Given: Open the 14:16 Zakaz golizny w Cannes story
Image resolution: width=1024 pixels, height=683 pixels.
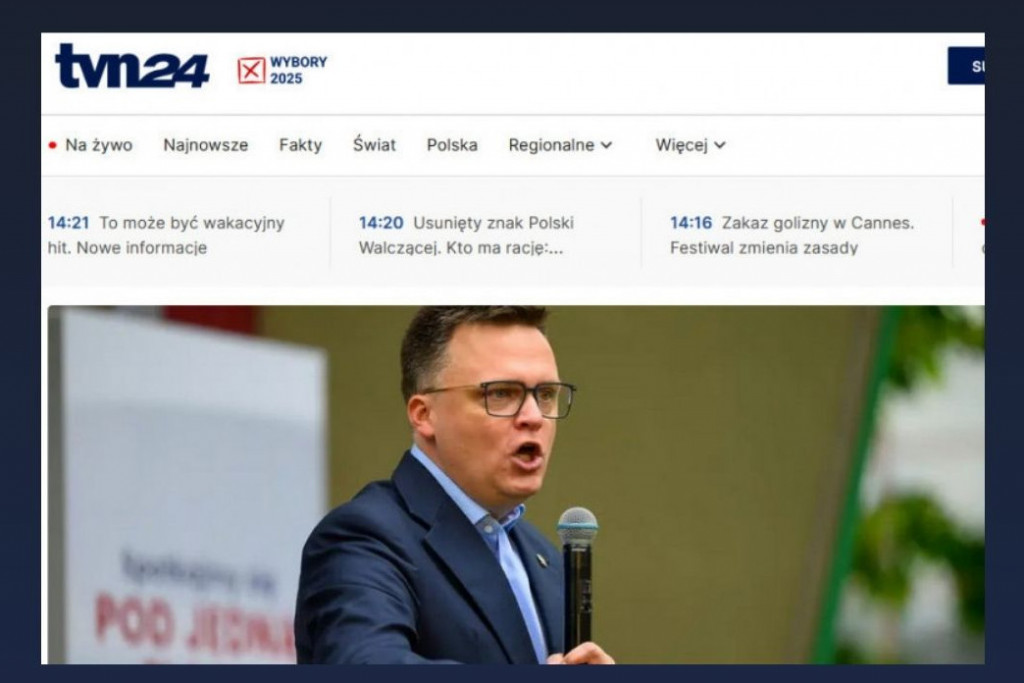Looking at the screenshot, I should point(792,235).
